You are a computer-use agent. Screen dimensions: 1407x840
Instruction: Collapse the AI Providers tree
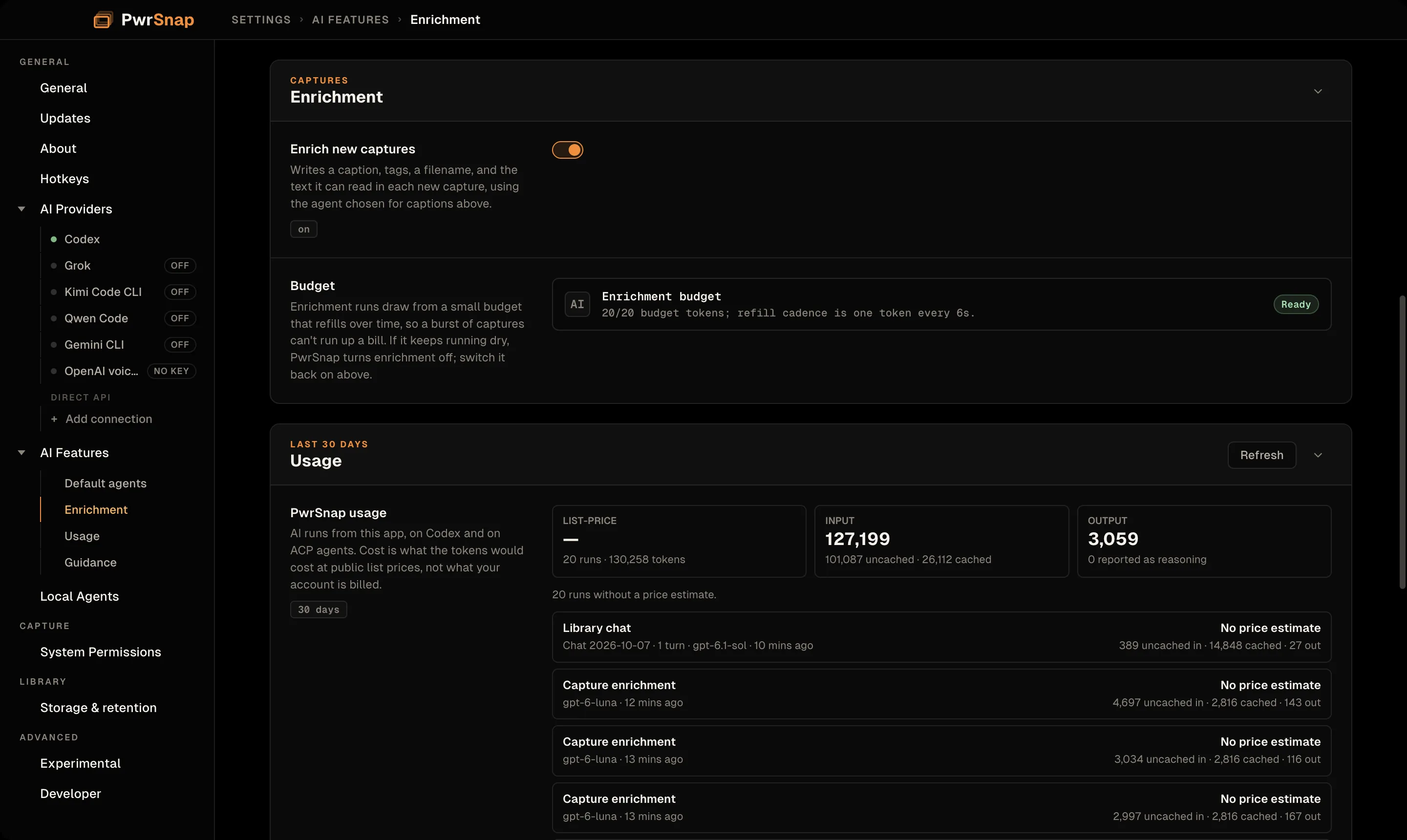[21, 209]
